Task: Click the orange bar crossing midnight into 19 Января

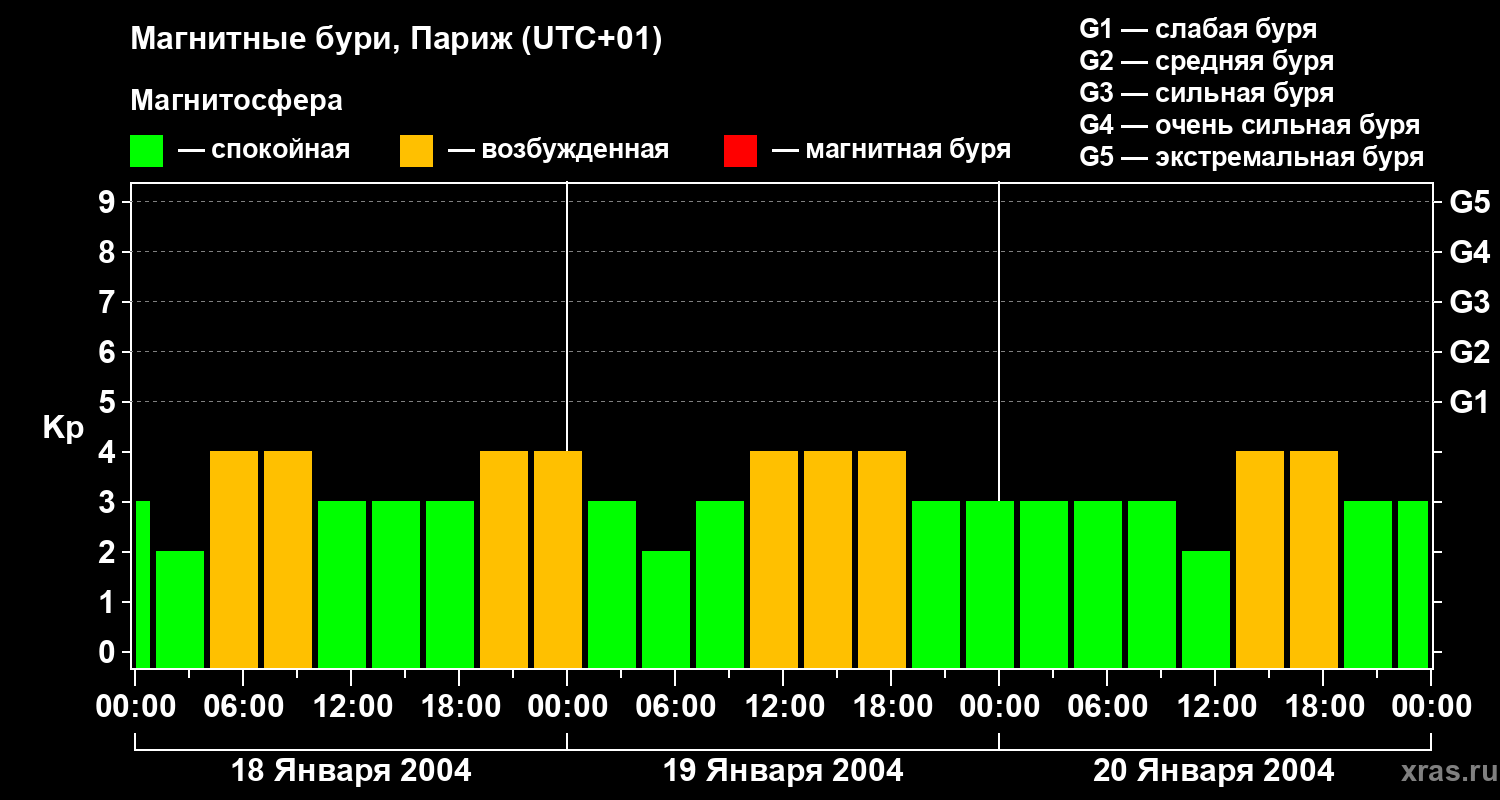Action: [558, 559]
